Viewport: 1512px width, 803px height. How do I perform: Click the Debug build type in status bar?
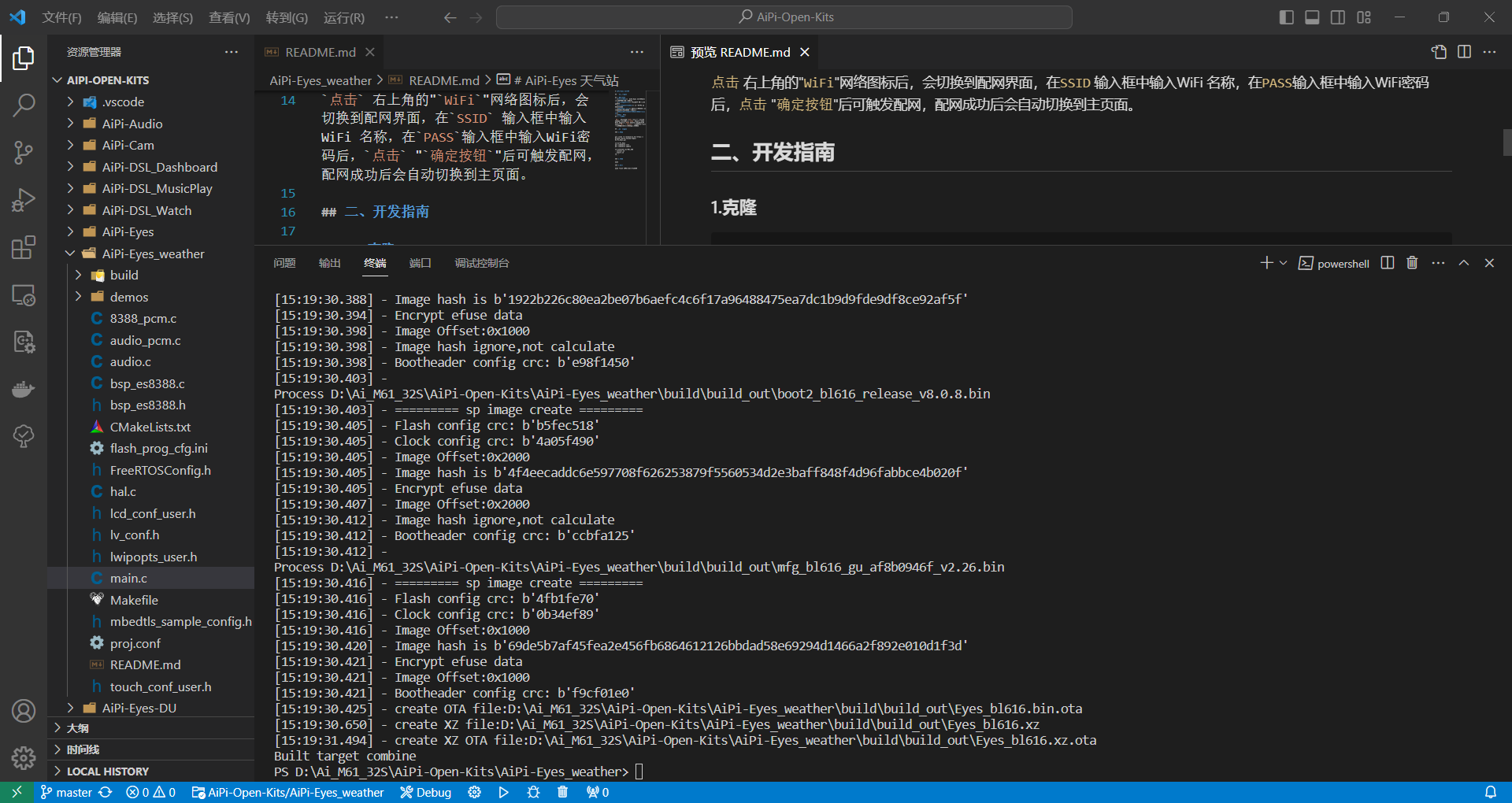pos(425,792)
